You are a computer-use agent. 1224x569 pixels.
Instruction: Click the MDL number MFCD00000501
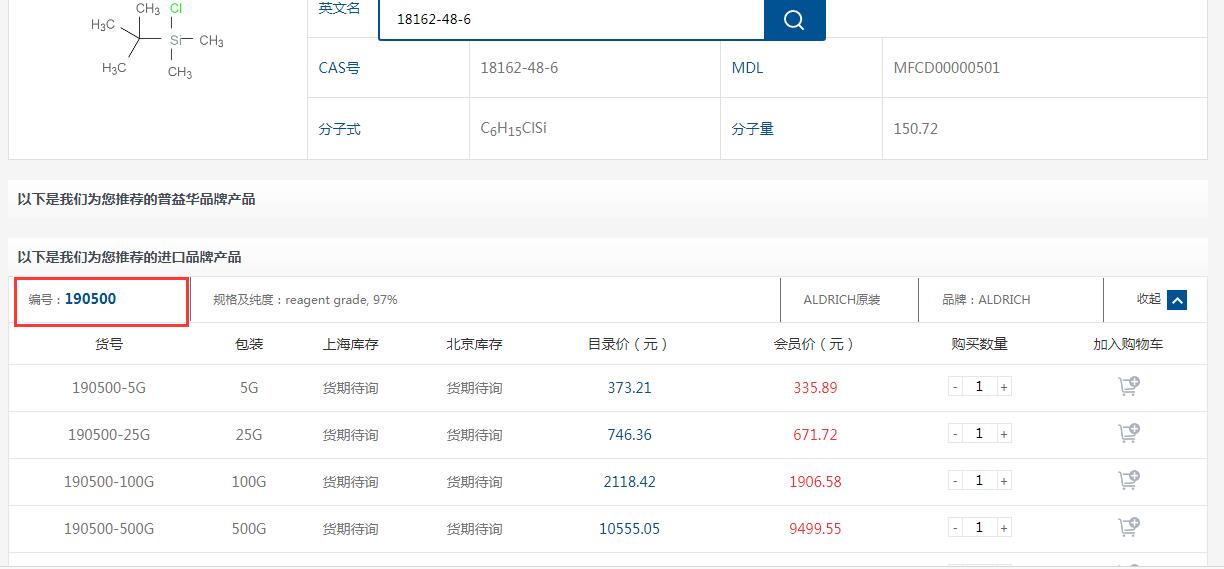click(946, 68)
